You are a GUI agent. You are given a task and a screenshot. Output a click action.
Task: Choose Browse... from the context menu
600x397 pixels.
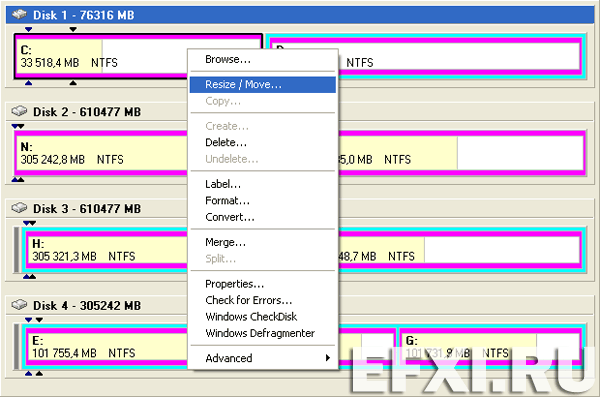pos(262,59)
